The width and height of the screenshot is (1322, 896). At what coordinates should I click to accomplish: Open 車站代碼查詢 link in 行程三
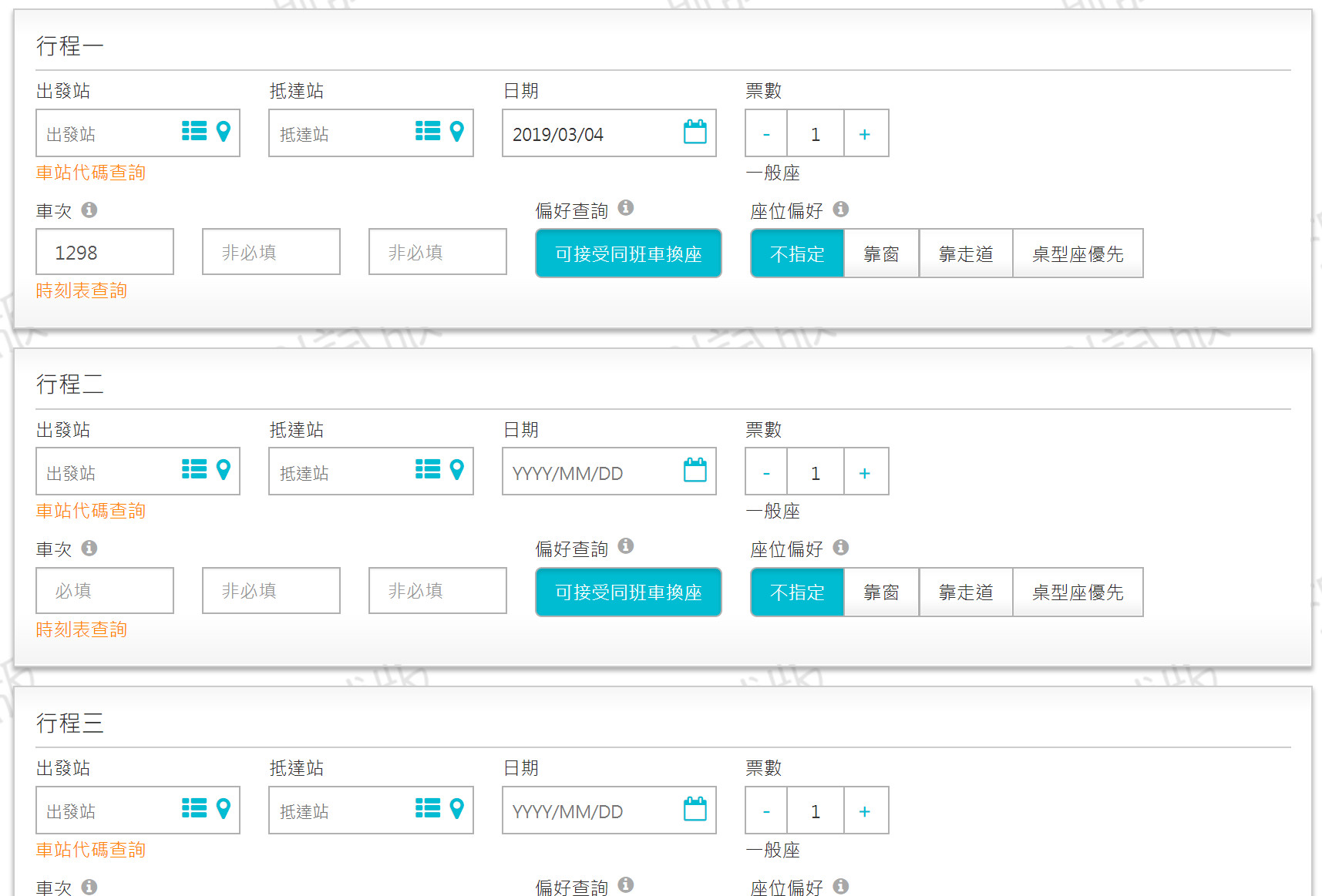click(x=91, y=850)
